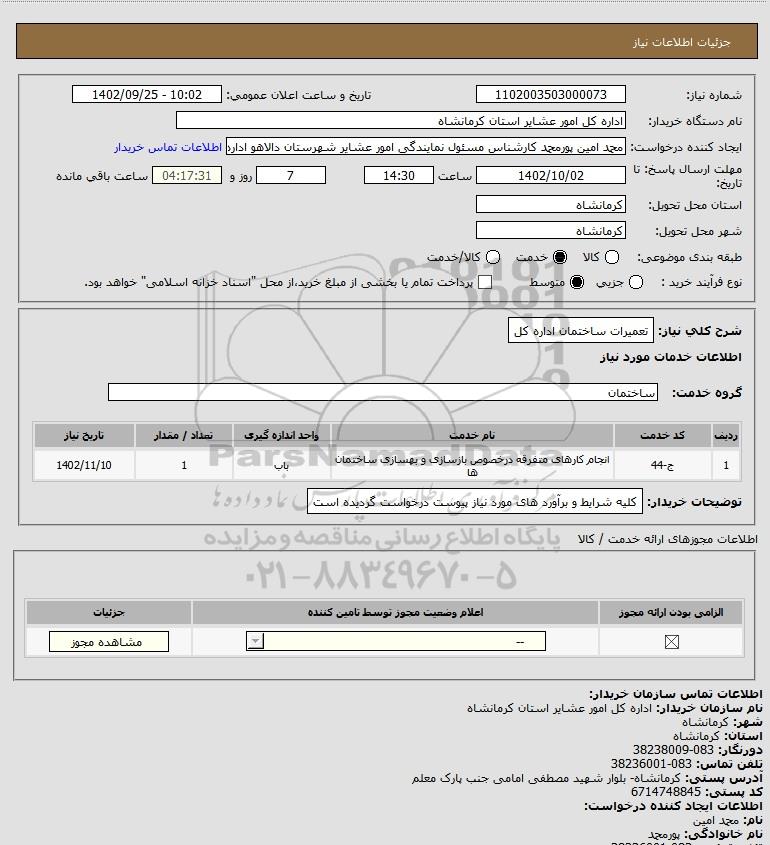Click the buyer organization name field
The width and height of the screenshot is (770, 845).
click(x=401, y=121)
